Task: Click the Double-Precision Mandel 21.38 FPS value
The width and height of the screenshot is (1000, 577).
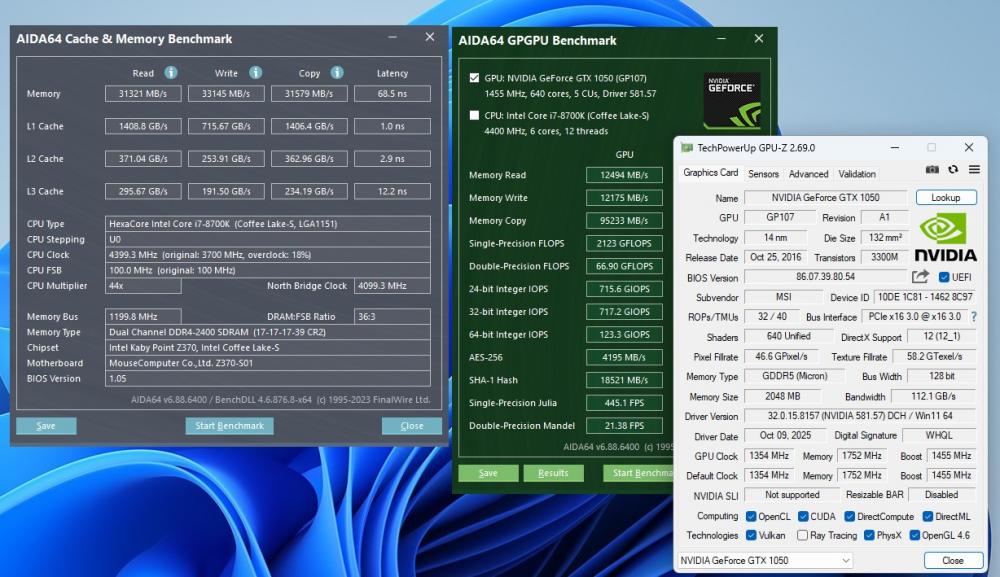Action: [x=624, y=425]
